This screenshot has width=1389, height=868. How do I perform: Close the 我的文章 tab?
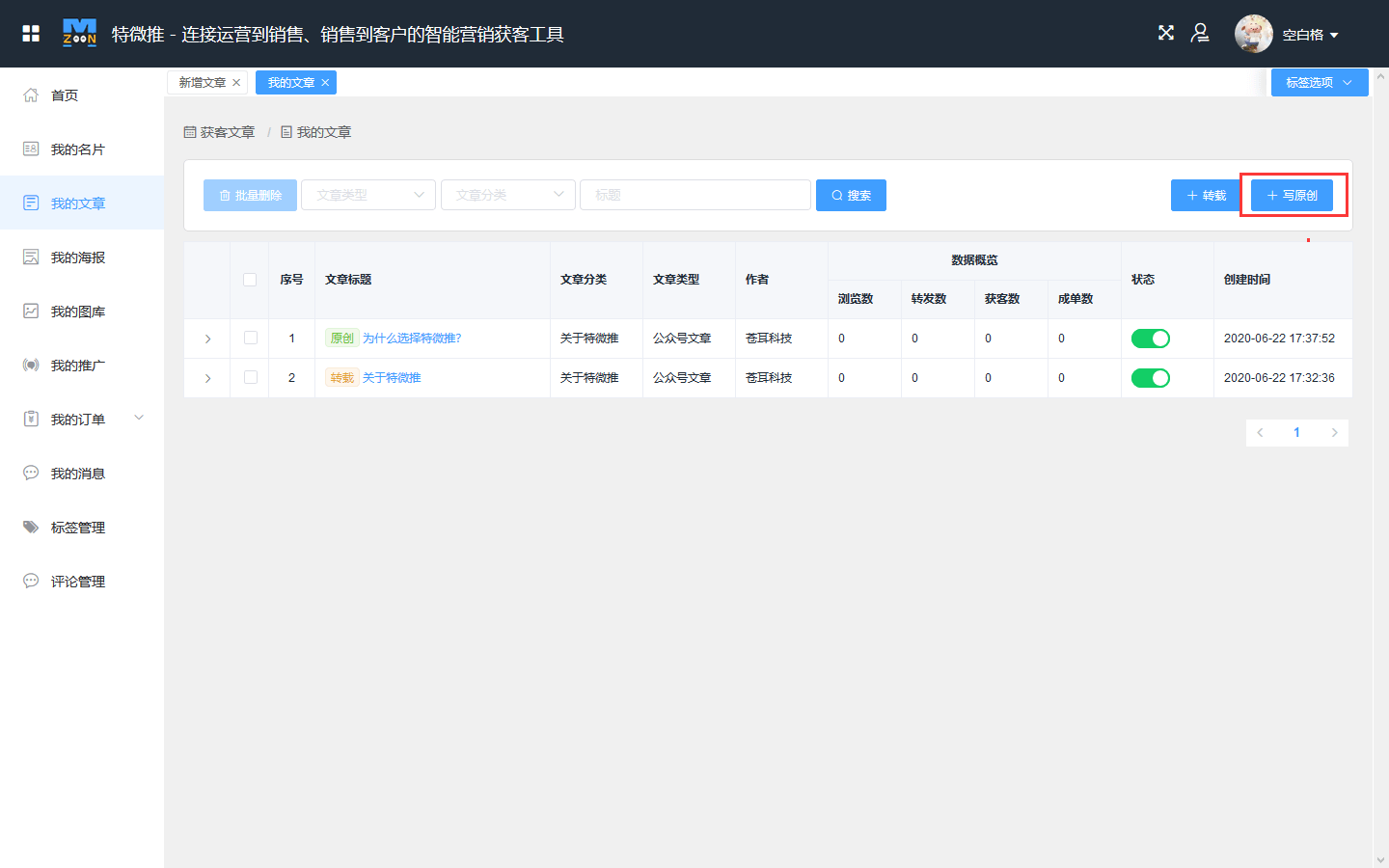tap(325, 83)
